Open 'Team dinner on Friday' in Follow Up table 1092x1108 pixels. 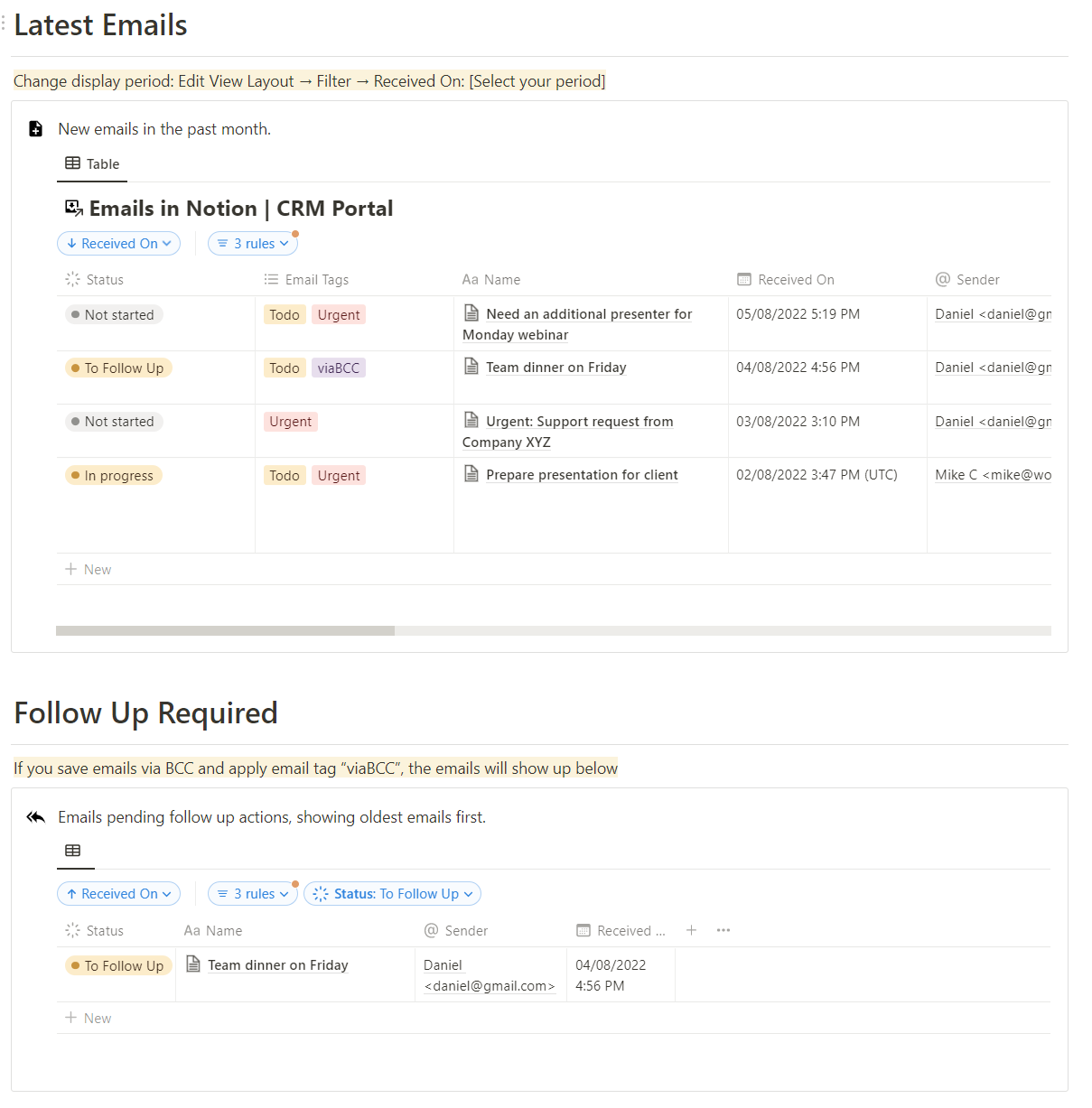point(277,965)
